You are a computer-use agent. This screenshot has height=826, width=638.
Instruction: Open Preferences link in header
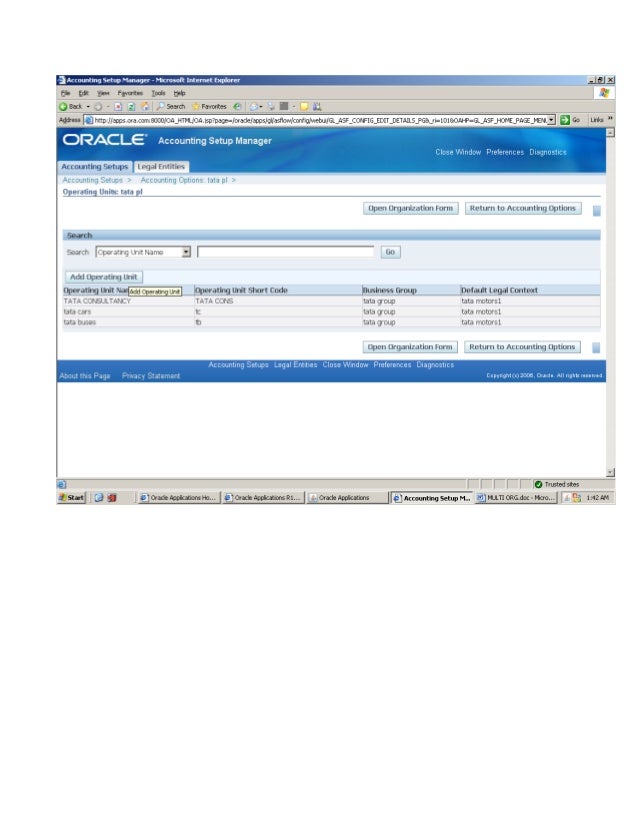tap(505, 152)
